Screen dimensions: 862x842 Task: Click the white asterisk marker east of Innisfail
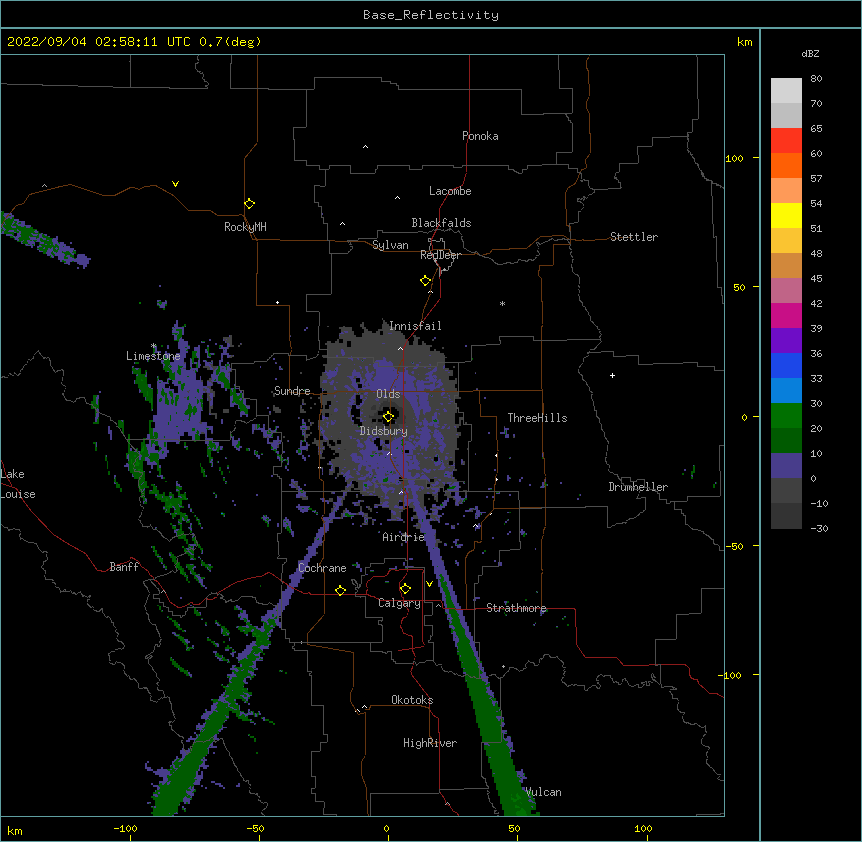[502, 303]
